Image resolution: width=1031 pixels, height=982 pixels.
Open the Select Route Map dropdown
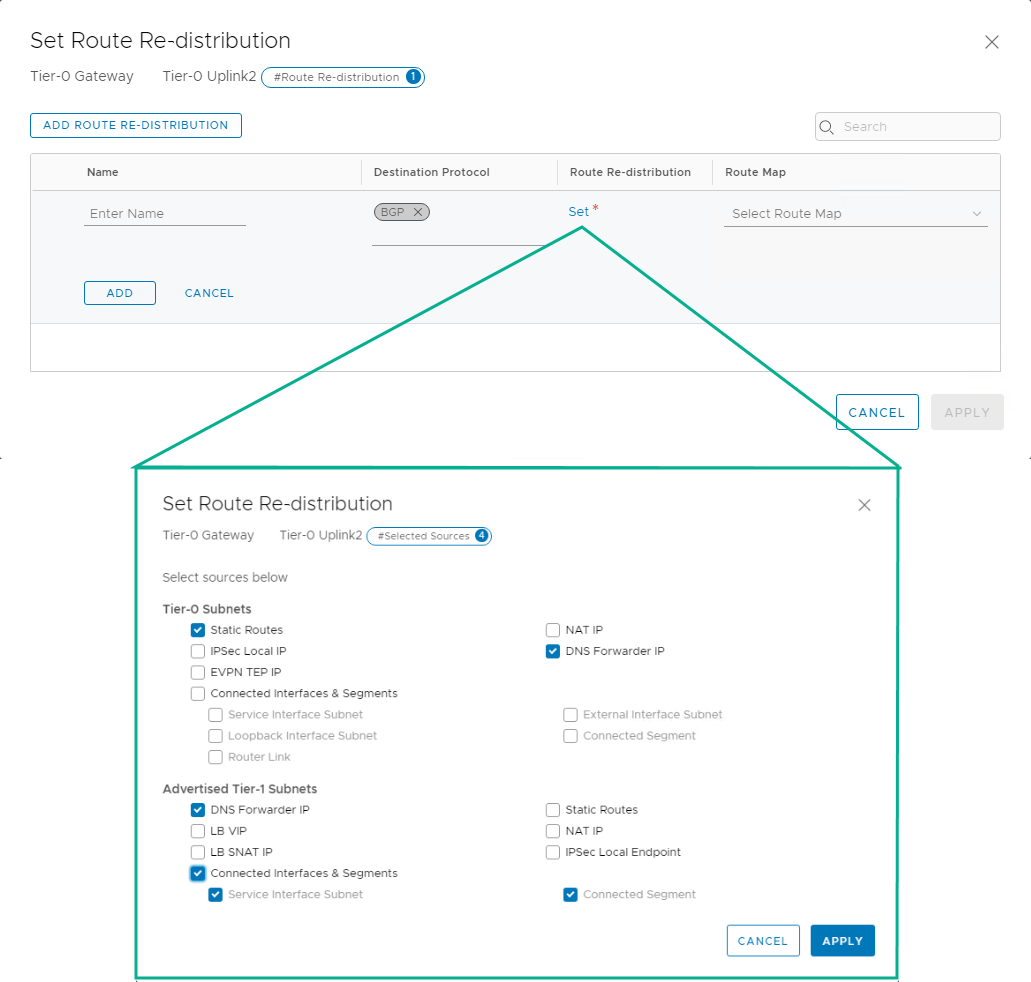point(854,213)
